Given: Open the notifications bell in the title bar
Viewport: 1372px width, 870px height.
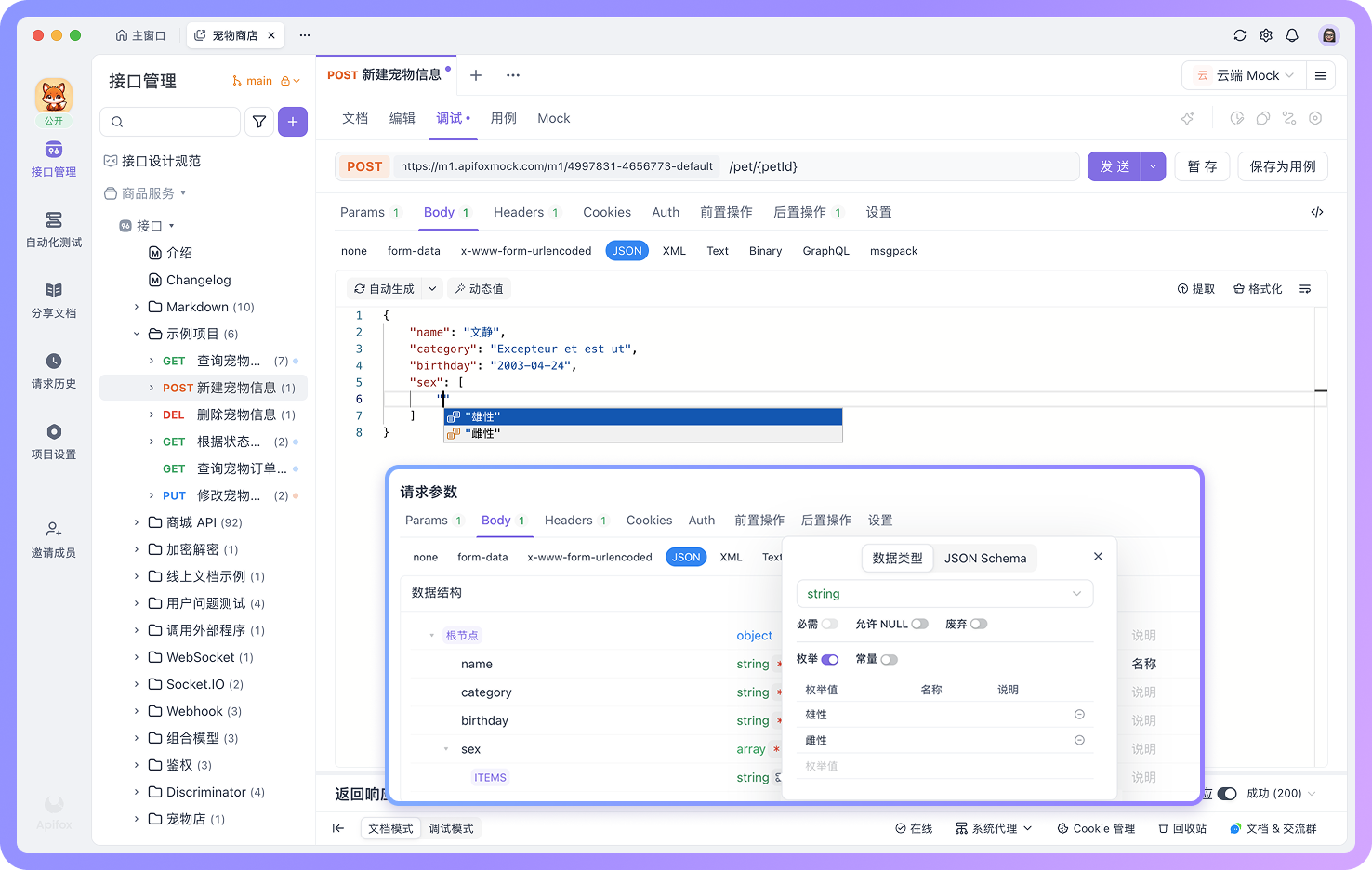Looking at the screenshot, I should 1292,35.
